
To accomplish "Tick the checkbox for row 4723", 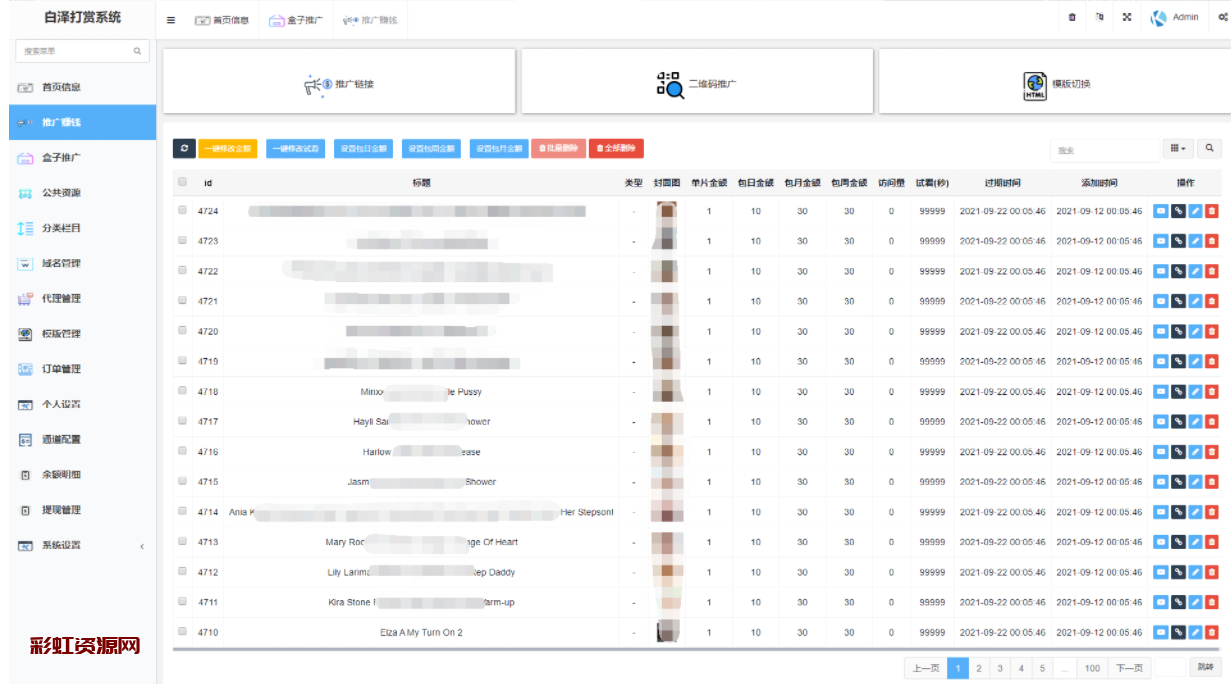I will 182,241.
